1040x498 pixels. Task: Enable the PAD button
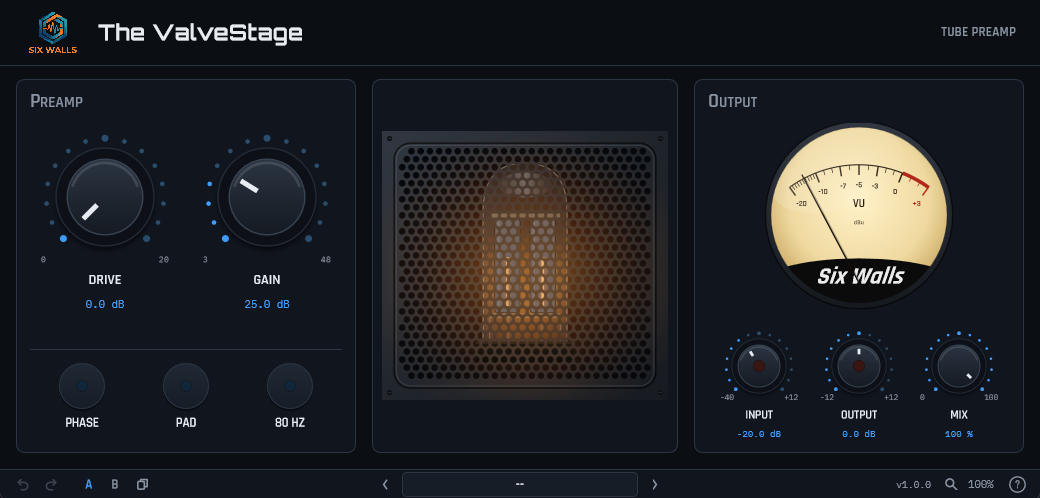click(186, 386)
